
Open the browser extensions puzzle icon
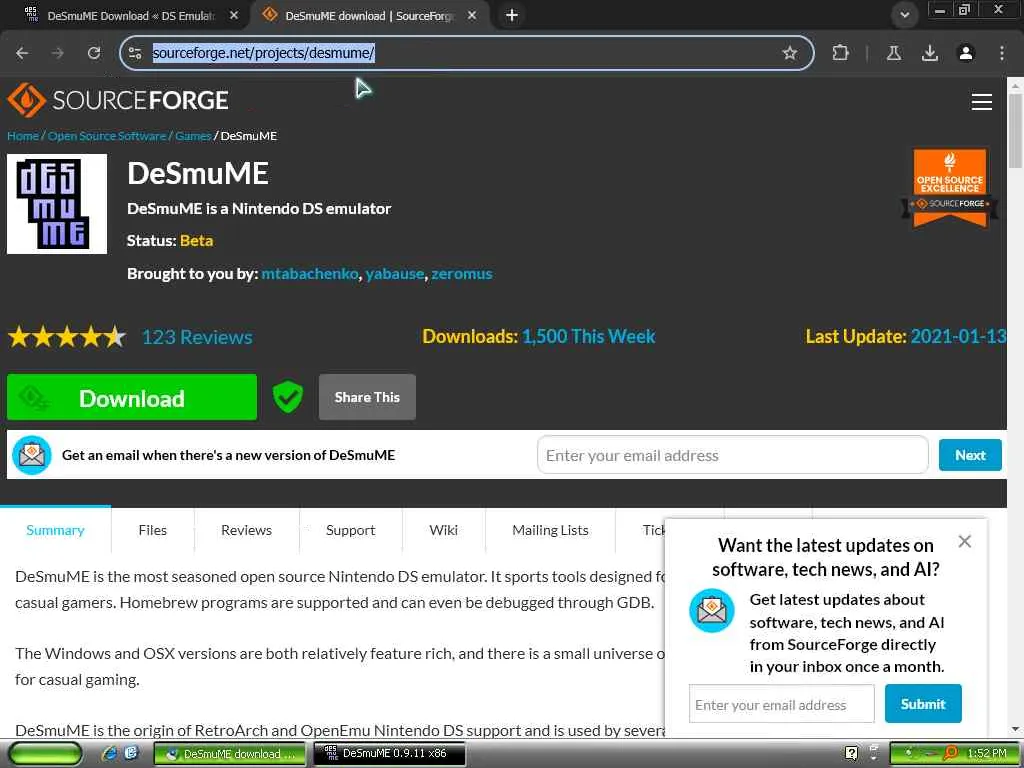coord(840,53)
